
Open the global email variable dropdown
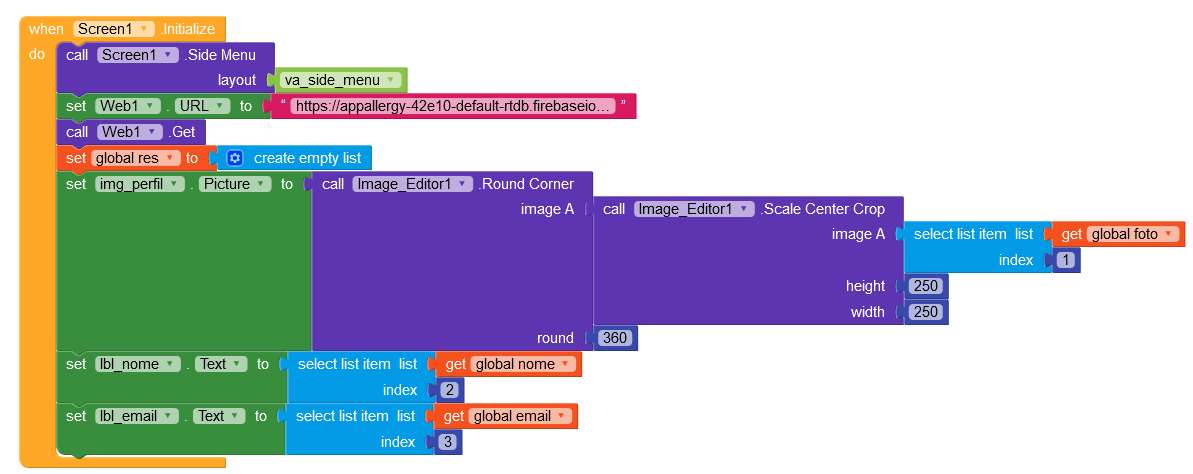pos(520,416)
